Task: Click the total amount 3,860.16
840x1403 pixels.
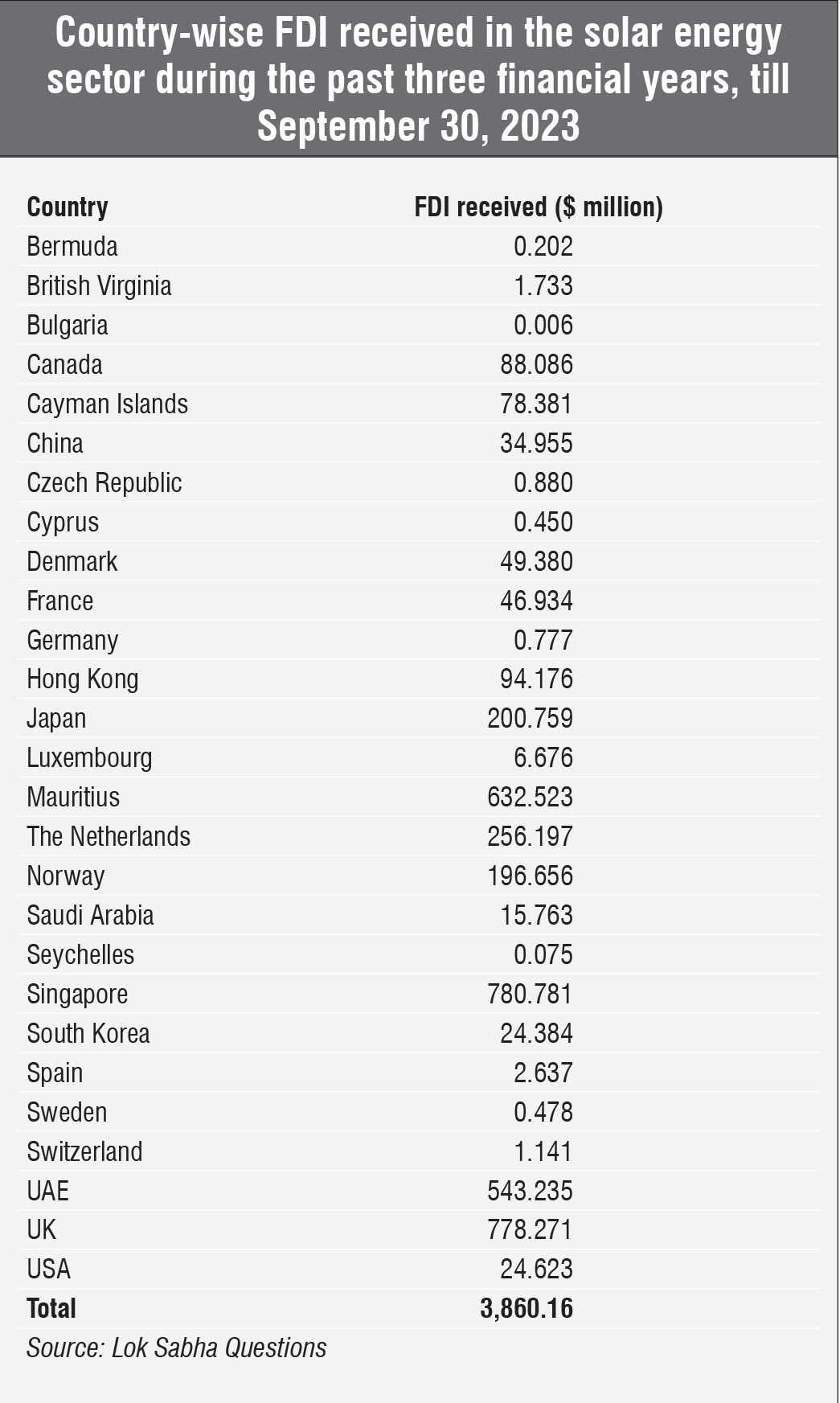Action: 527,1309
